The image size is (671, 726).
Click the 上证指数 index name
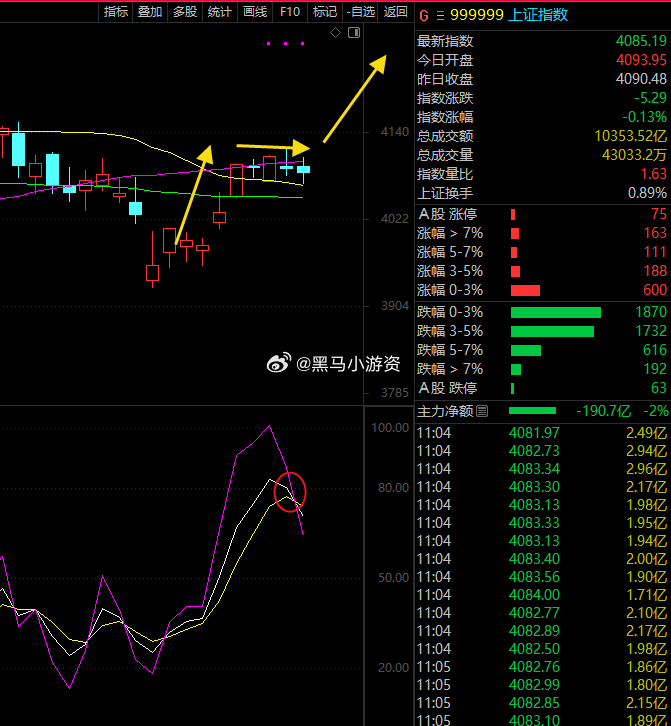pyautogui.click(x=538, y=15)
